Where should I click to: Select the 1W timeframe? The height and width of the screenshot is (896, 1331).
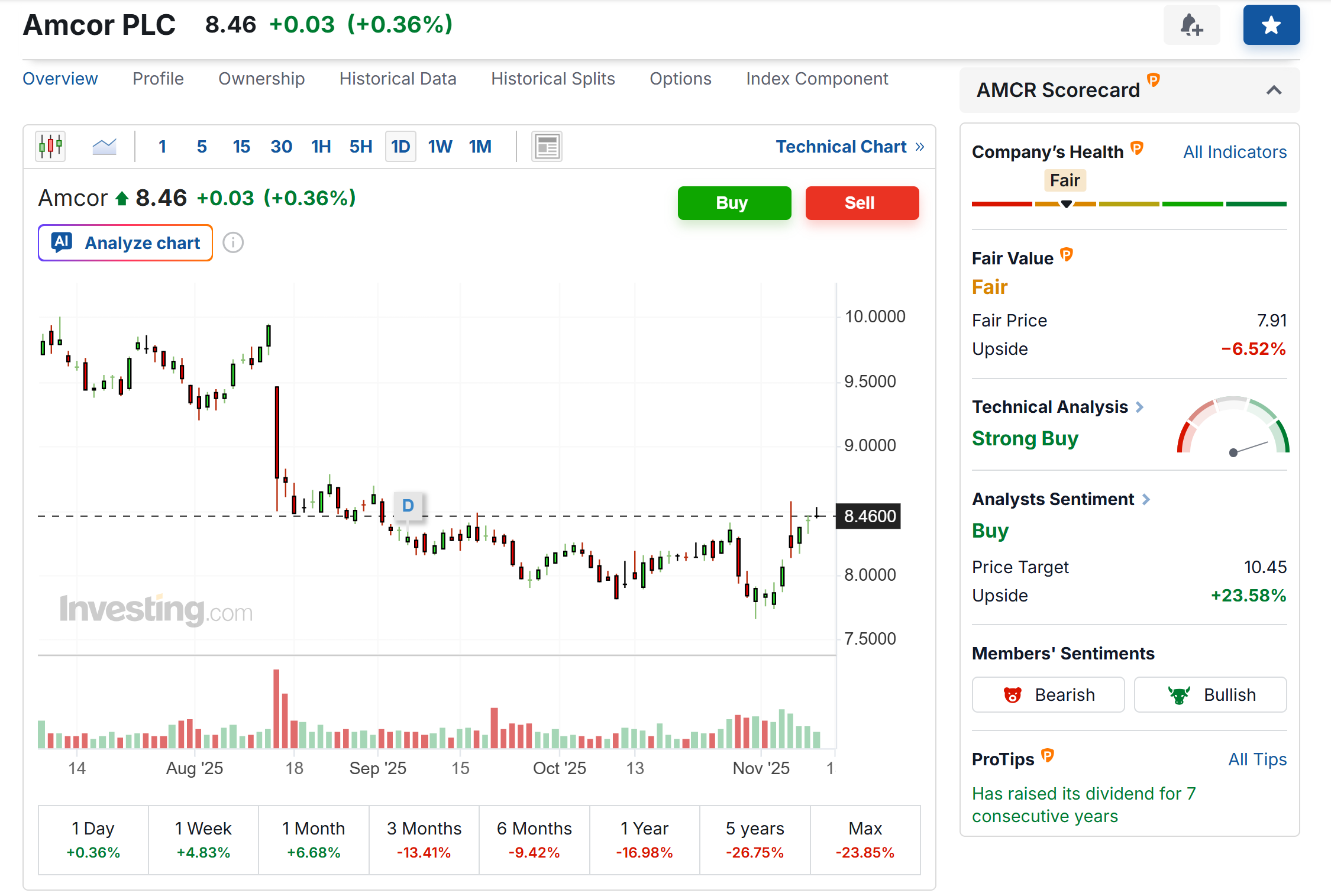click(x=440, y=146)
